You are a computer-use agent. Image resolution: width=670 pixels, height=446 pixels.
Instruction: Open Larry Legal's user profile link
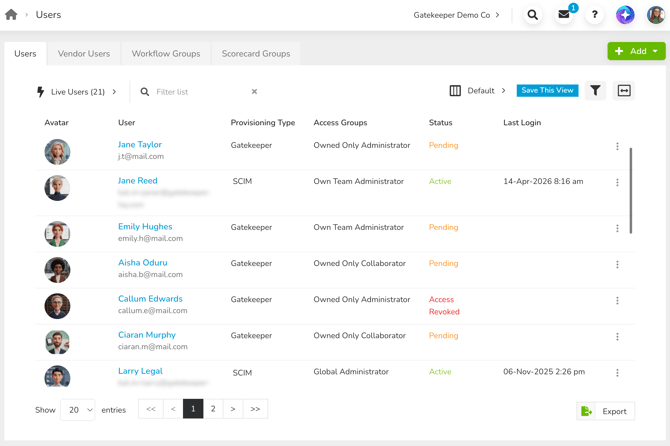[141, 371]
